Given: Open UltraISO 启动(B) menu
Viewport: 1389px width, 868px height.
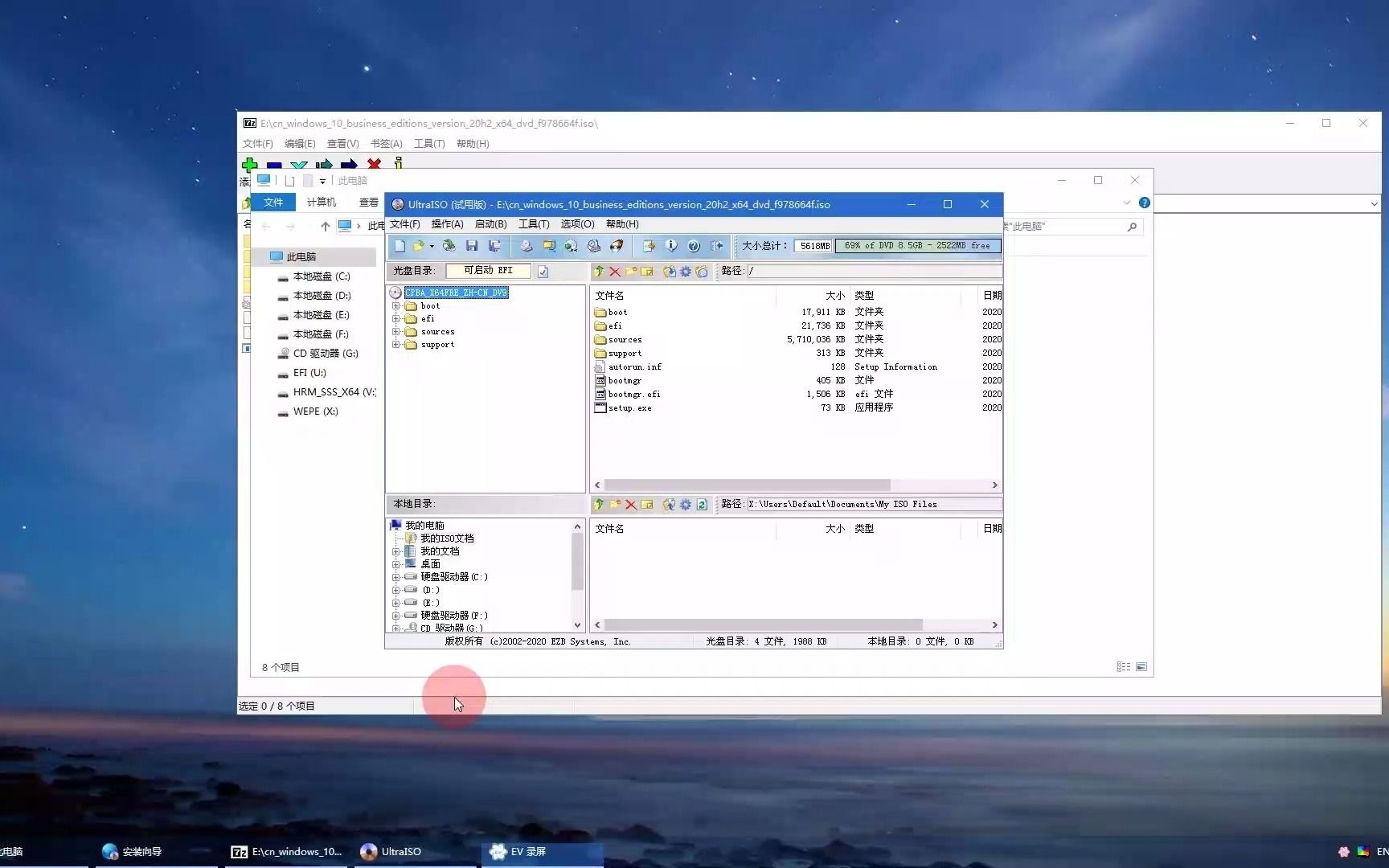Looking at the screenshot, I should point(490,224).
